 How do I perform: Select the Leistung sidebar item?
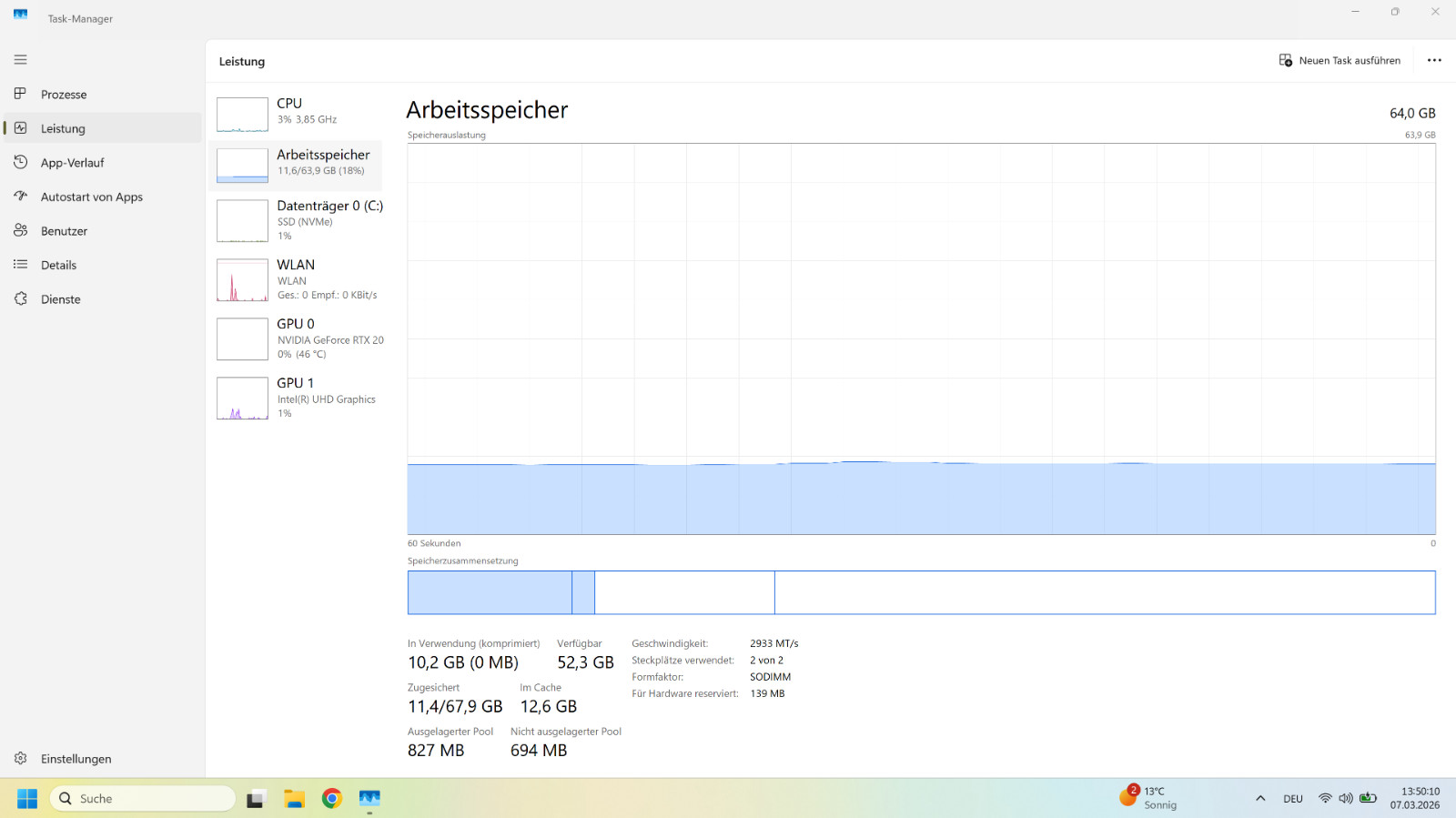tap(102, 128)
